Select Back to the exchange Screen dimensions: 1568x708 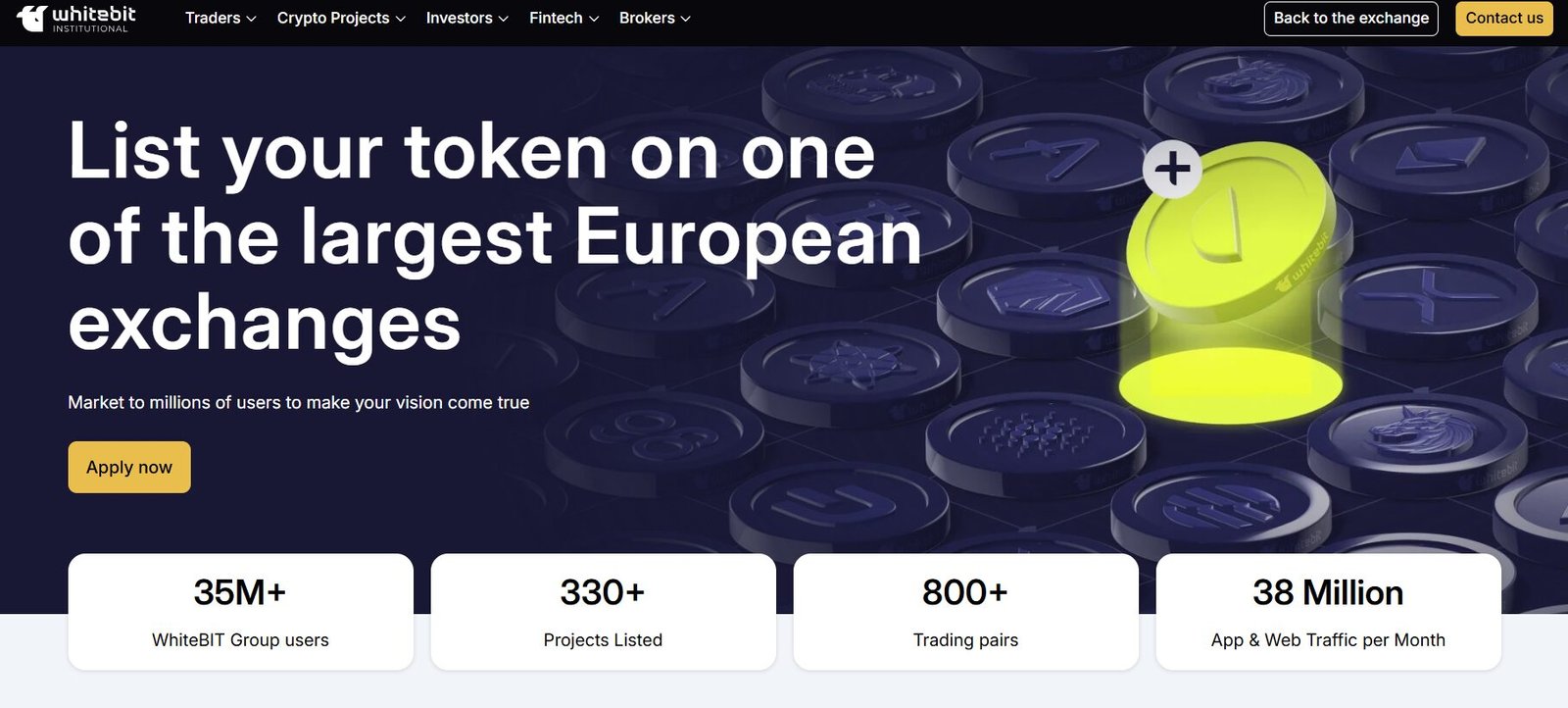(1350, 18)
